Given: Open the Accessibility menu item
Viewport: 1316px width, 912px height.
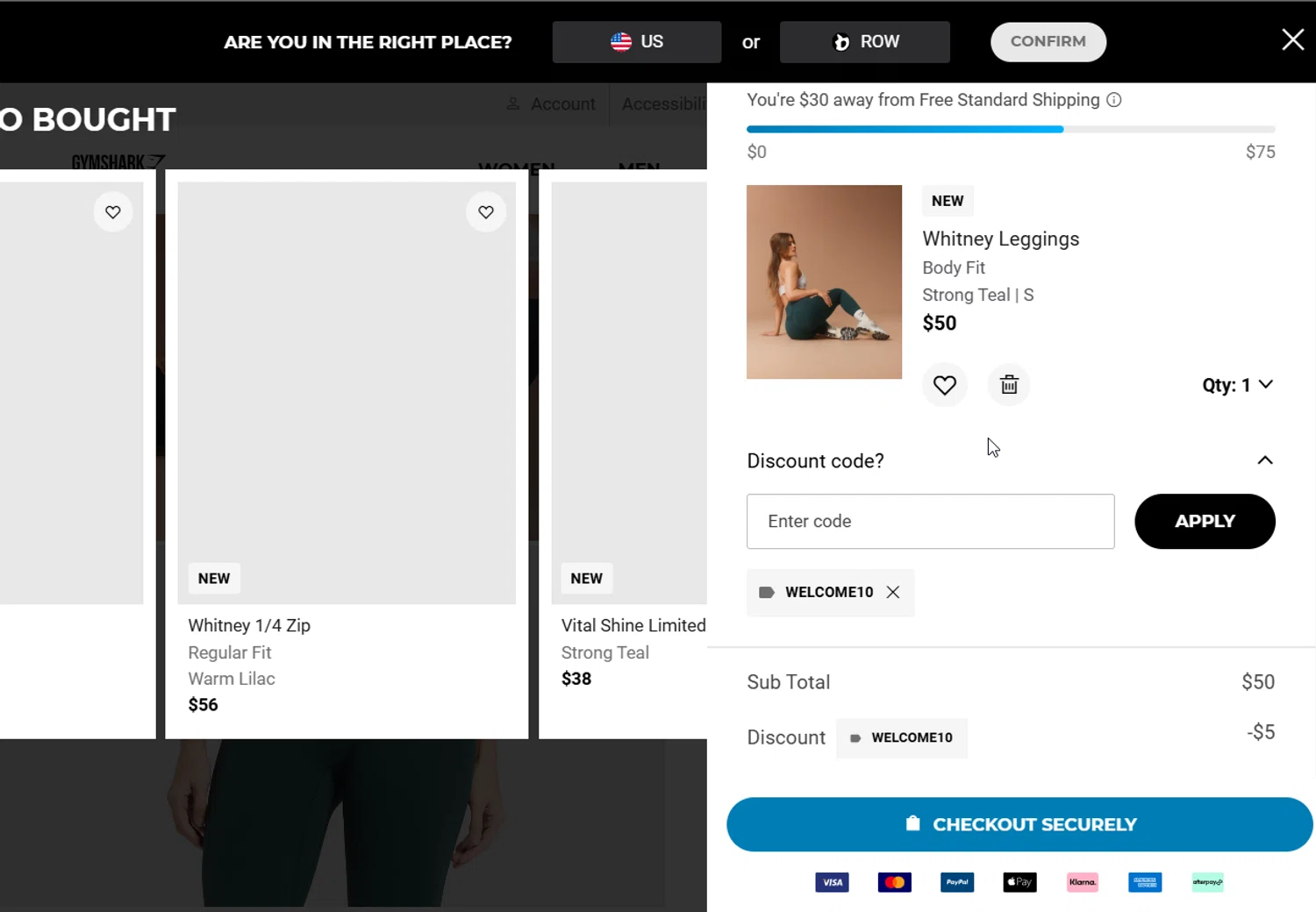Looking at the screenshot, I should (x=663, y=104).
